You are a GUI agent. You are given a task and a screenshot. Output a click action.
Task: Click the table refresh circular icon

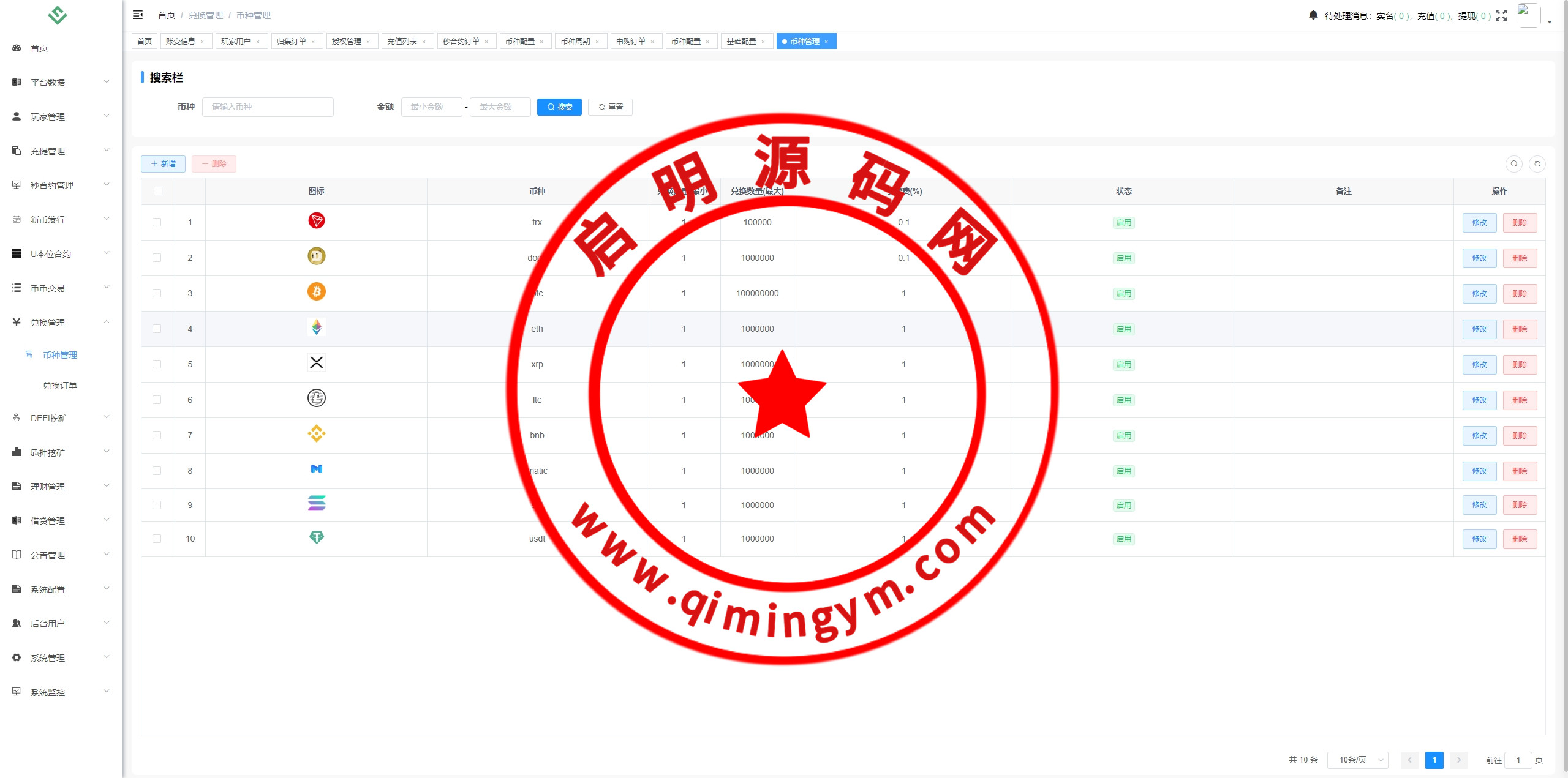(1537, 163)
